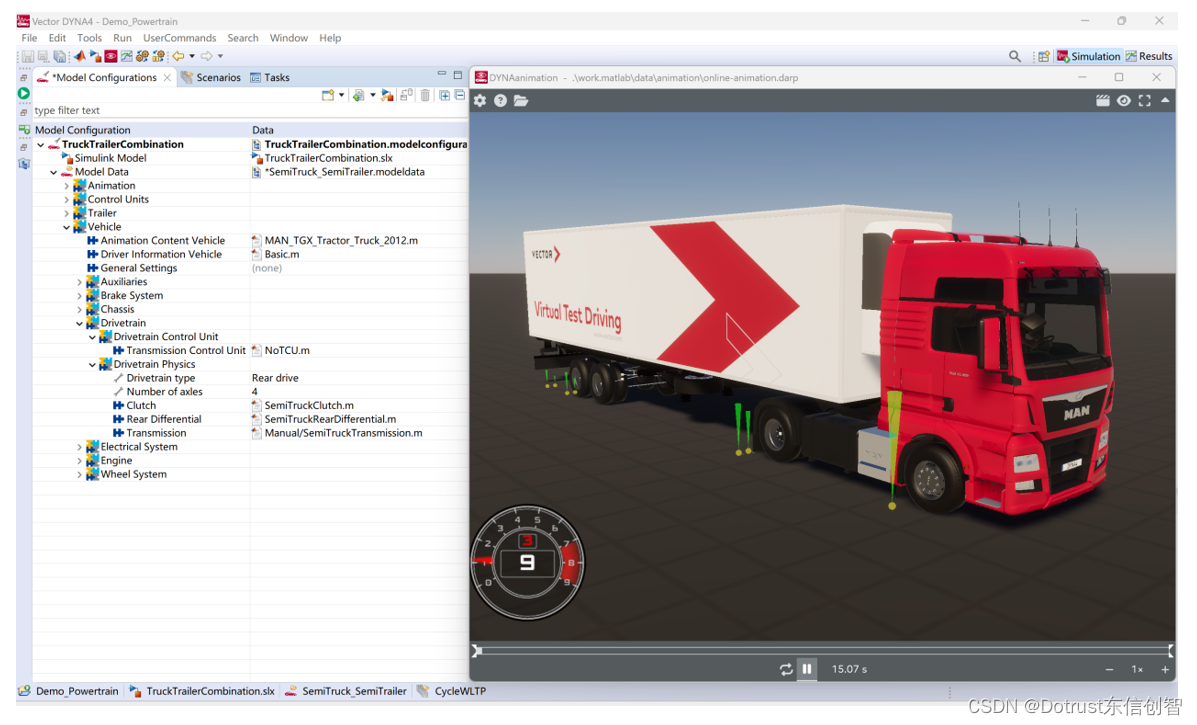Pause the animation playback
1197x725 pixels.
[x=807, y=669]
